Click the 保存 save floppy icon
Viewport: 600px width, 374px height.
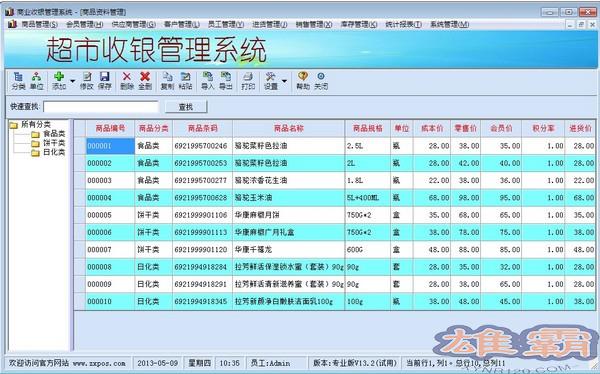(x=104, y=77)
